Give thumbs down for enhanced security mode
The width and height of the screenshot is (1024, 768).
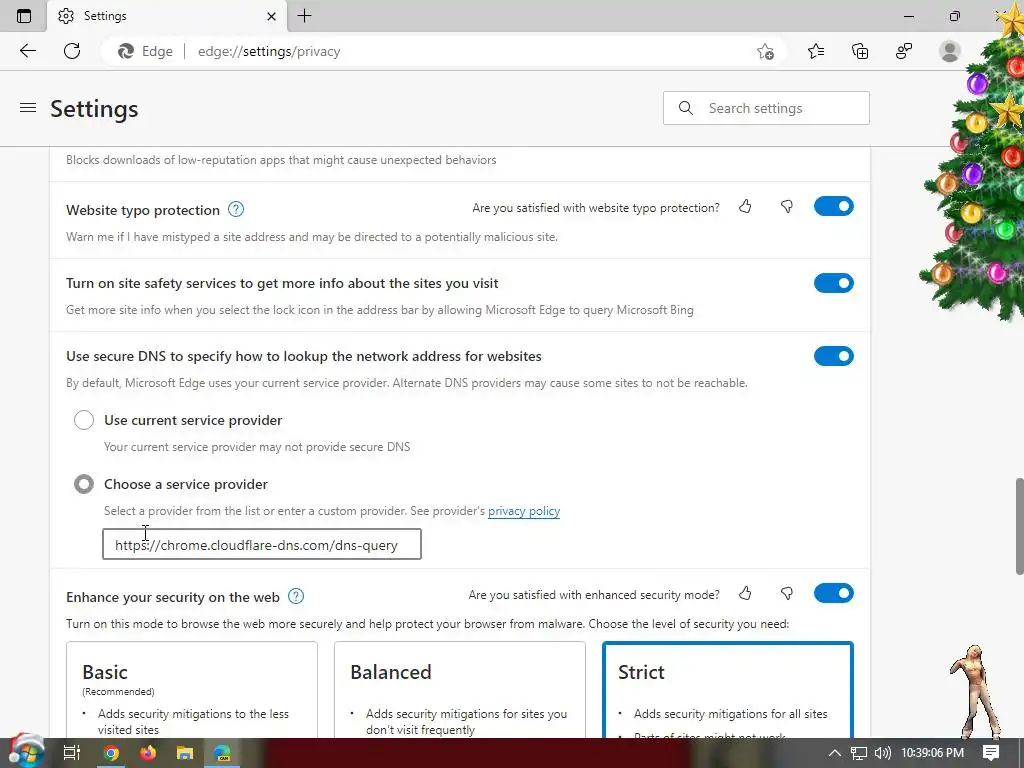click(787, 594)
